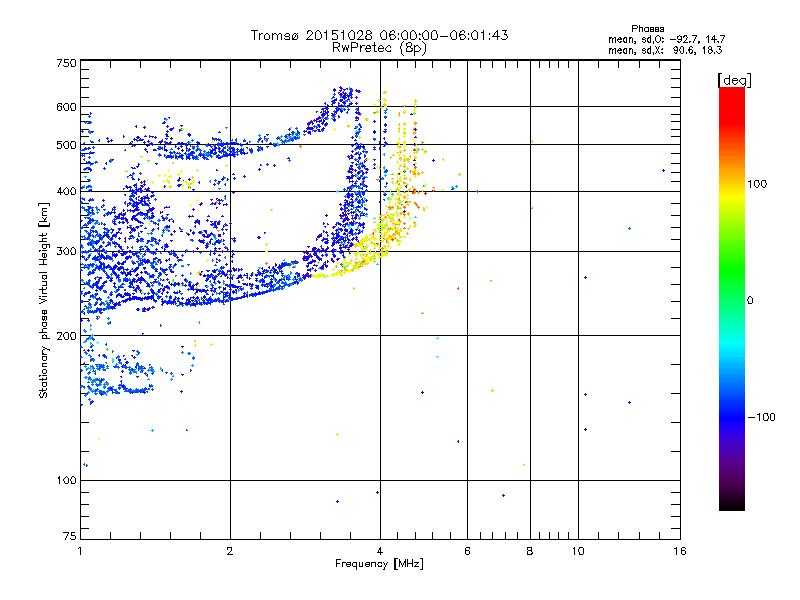The image size is (800, 600).
Task: Click the y-axis title 'Stationary phase Virtual Height [km]'
Action: pos(43,300)
